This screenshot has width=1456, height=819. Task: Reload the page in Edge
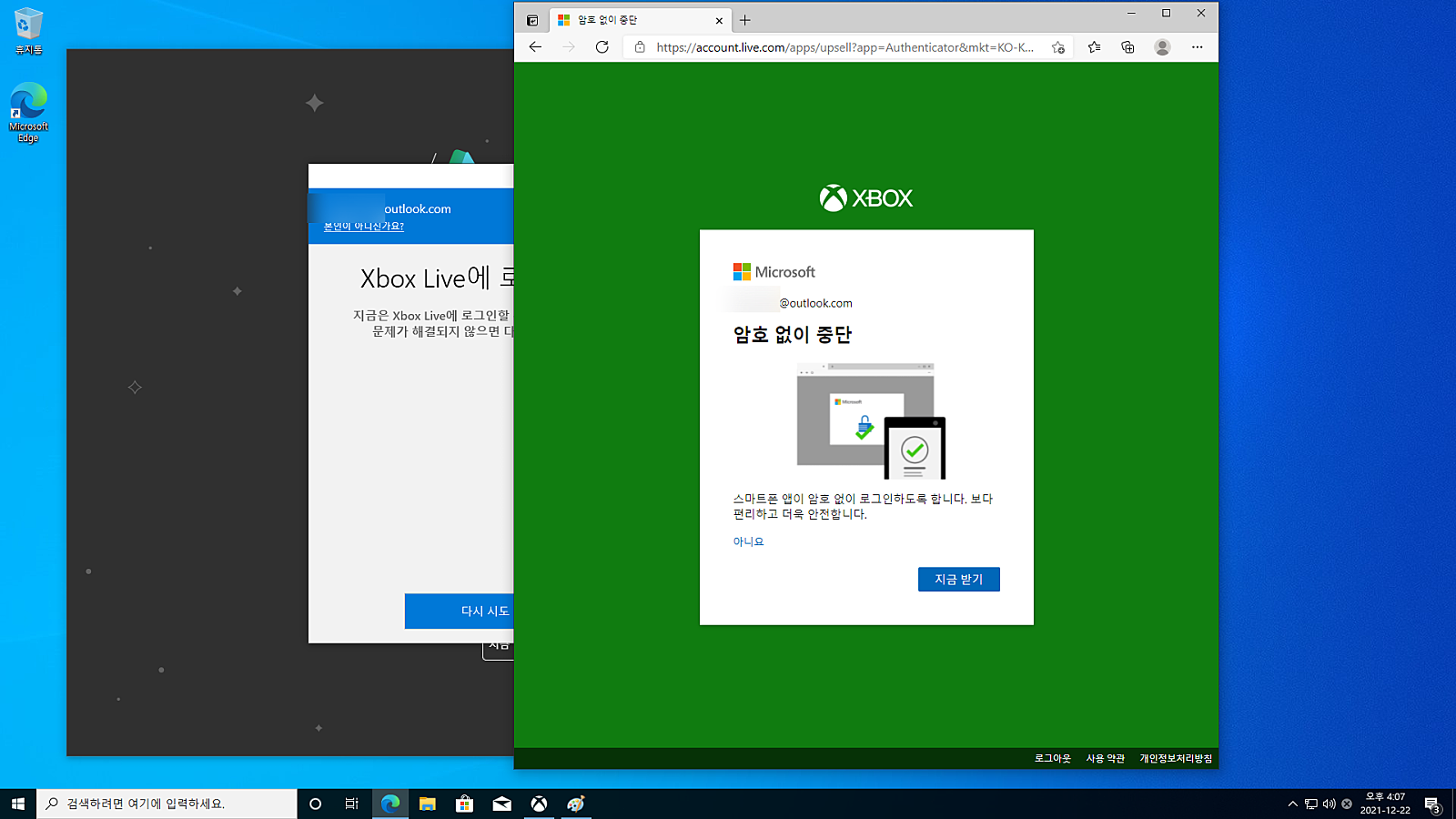pos(602,47)
